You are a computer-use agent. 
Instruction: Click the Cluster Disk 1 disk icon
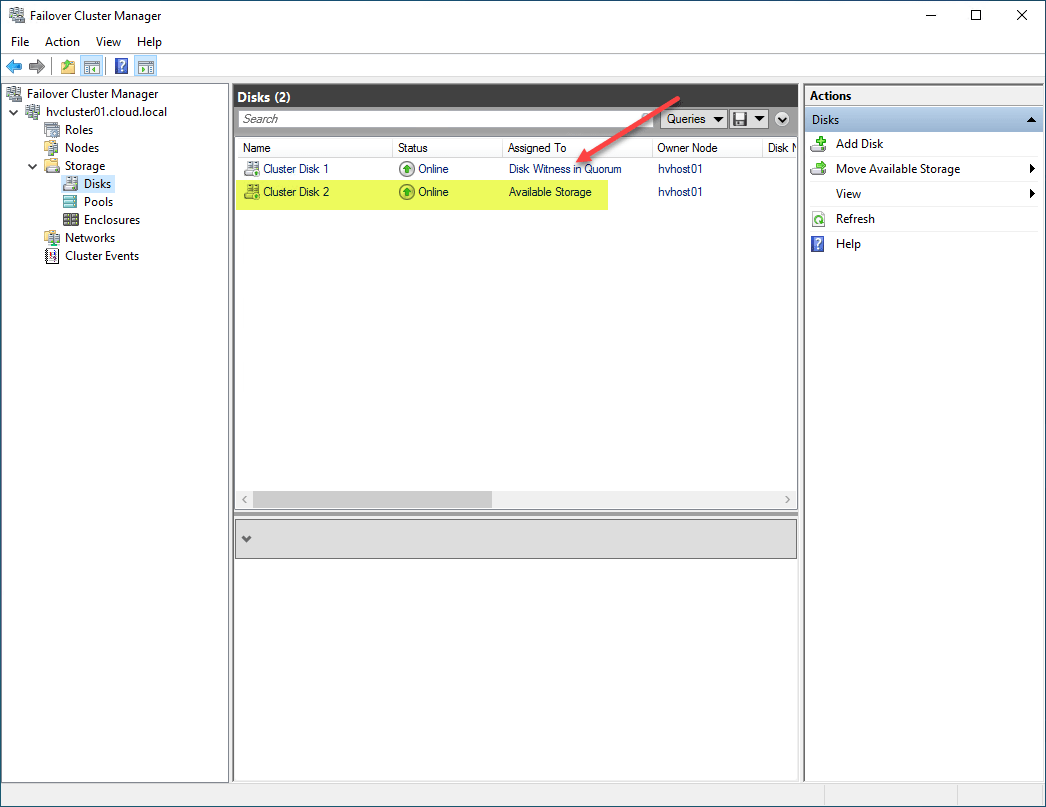251,169
